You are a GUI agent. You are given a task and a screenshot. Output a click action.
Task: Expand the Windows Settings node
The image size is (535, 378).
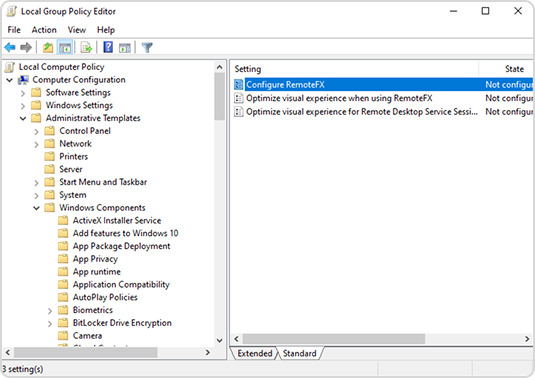(23, 106)
